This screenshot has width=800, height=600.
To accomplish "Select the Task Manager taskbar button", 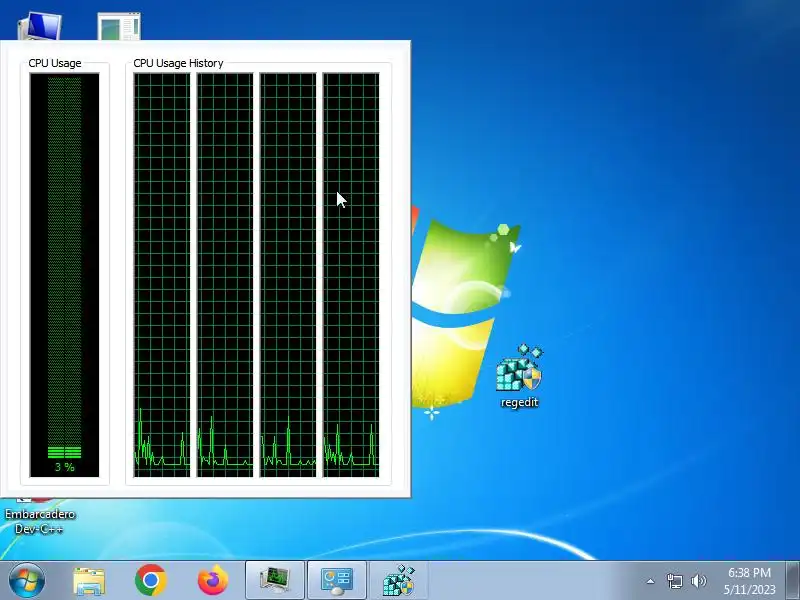I will point(275,581).
